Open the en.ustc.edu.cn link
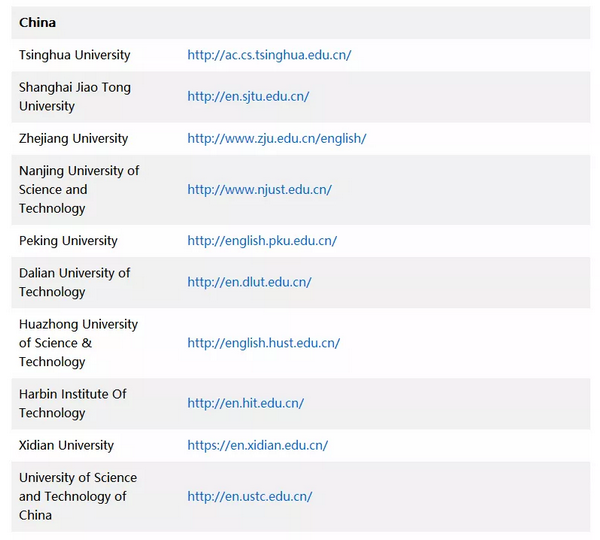 click(249, 497)
